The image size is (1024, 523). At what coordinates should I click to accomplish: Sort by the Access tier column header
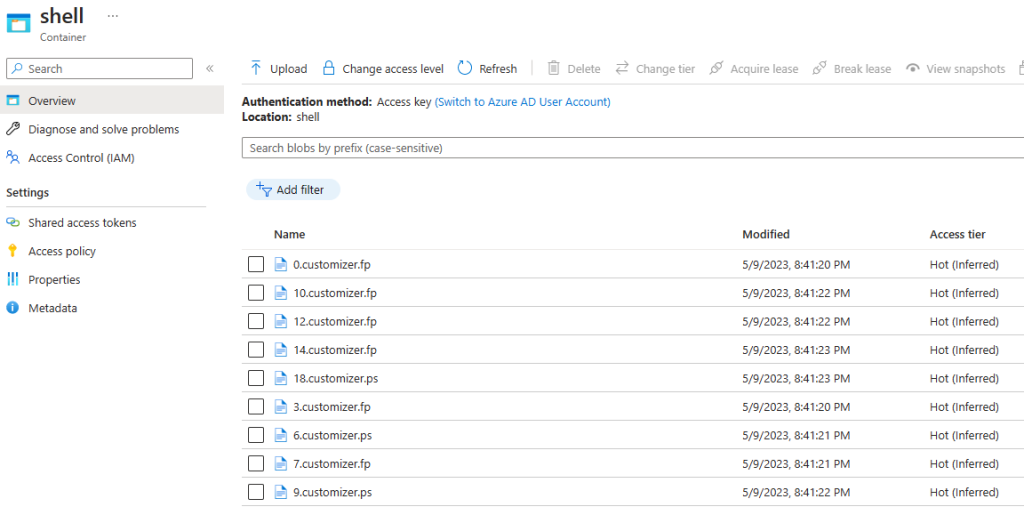pos(957,234)
